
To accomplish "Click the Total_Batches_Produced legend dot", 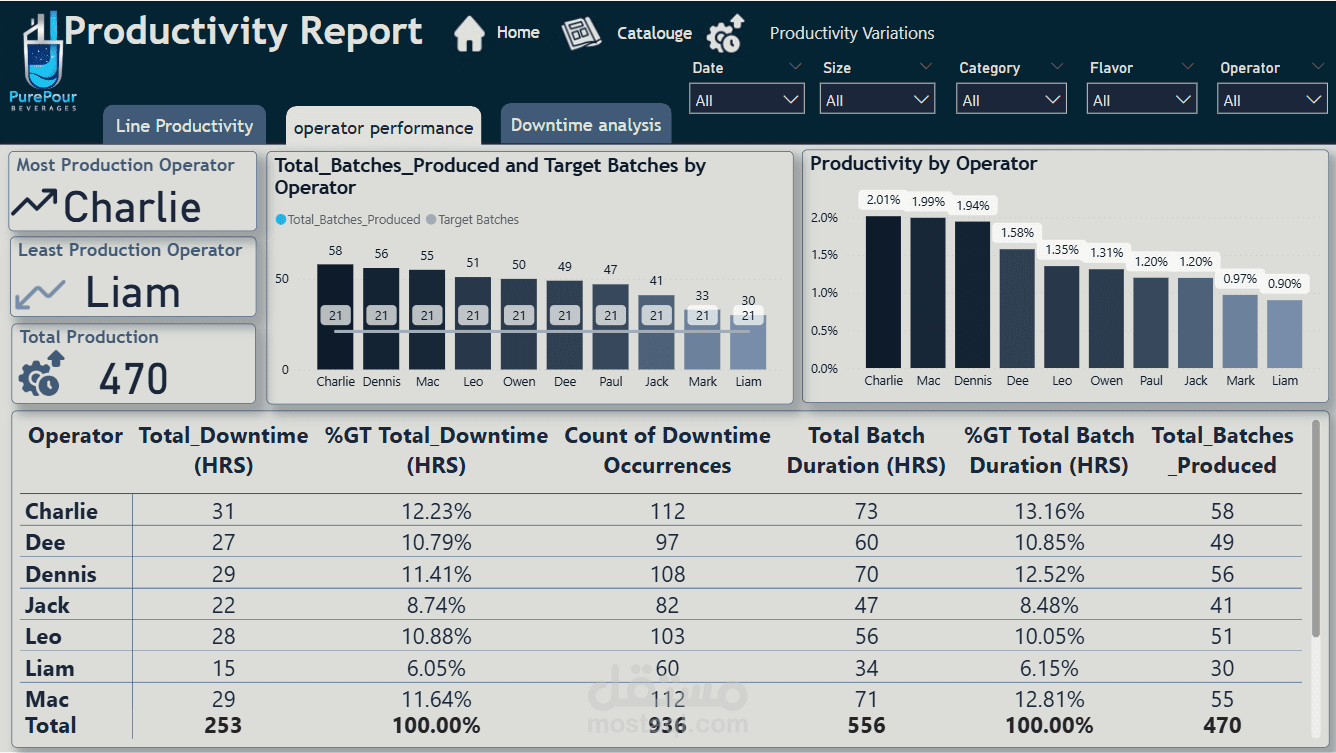I will pyautogui.click(x=281, y=220).
